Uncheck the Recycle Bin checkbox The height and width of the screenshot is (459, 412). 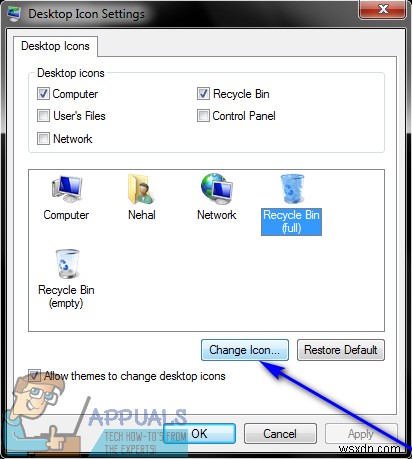coord(203,94)
